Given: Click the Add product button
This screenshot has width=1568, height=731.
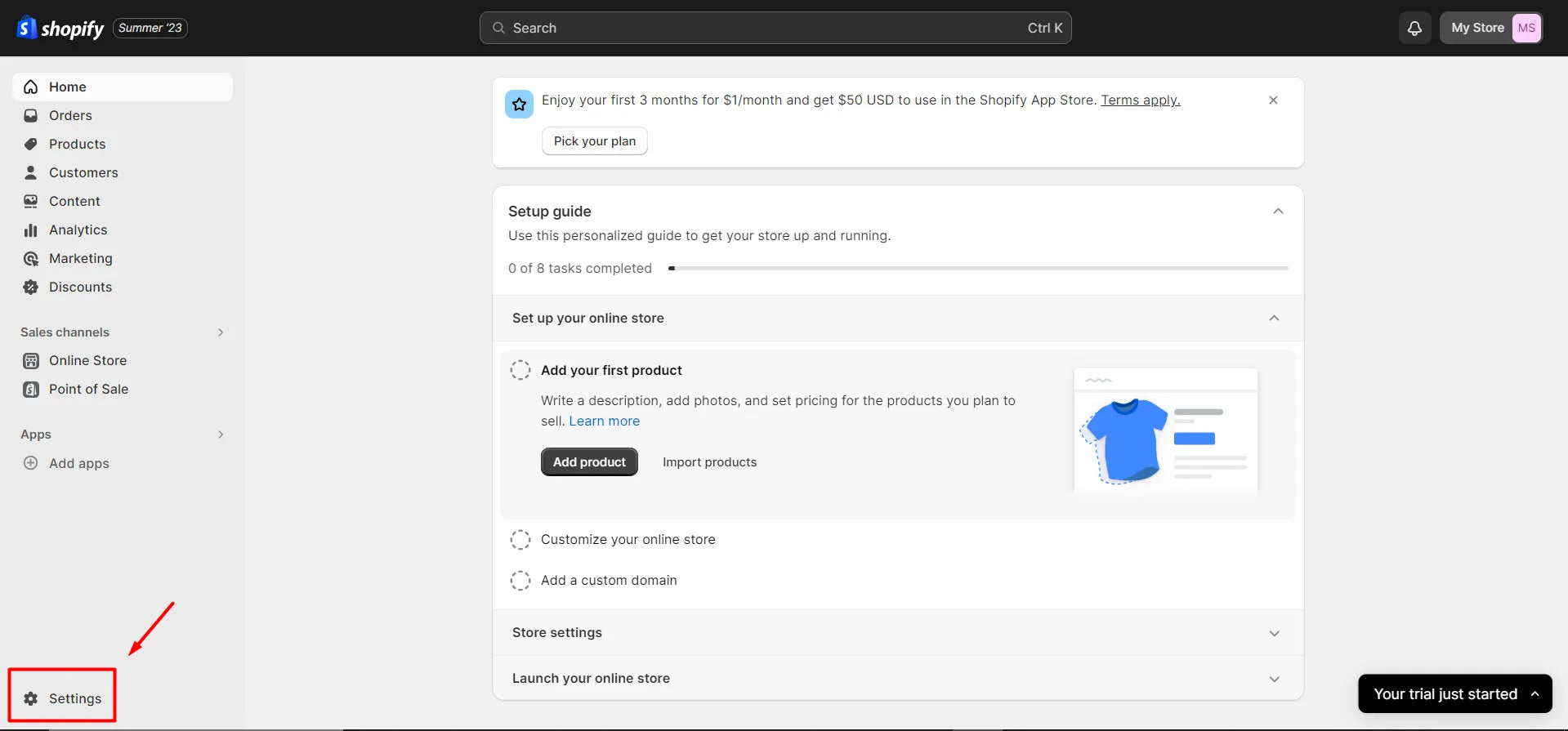Looking at the screenshot, I should (x=589, y=461).
